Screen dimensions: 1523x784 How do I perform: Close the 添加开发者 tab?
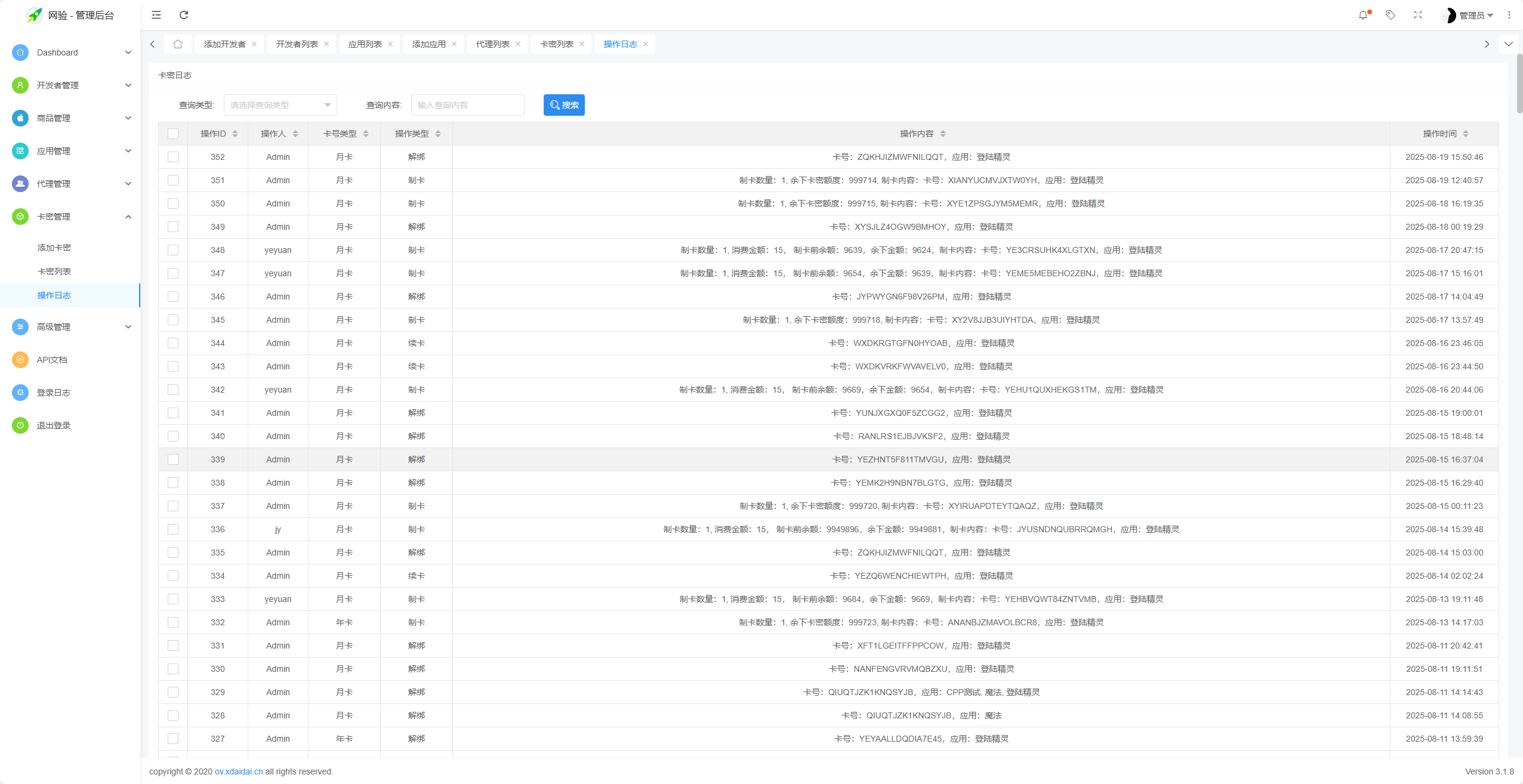point(254,44)
